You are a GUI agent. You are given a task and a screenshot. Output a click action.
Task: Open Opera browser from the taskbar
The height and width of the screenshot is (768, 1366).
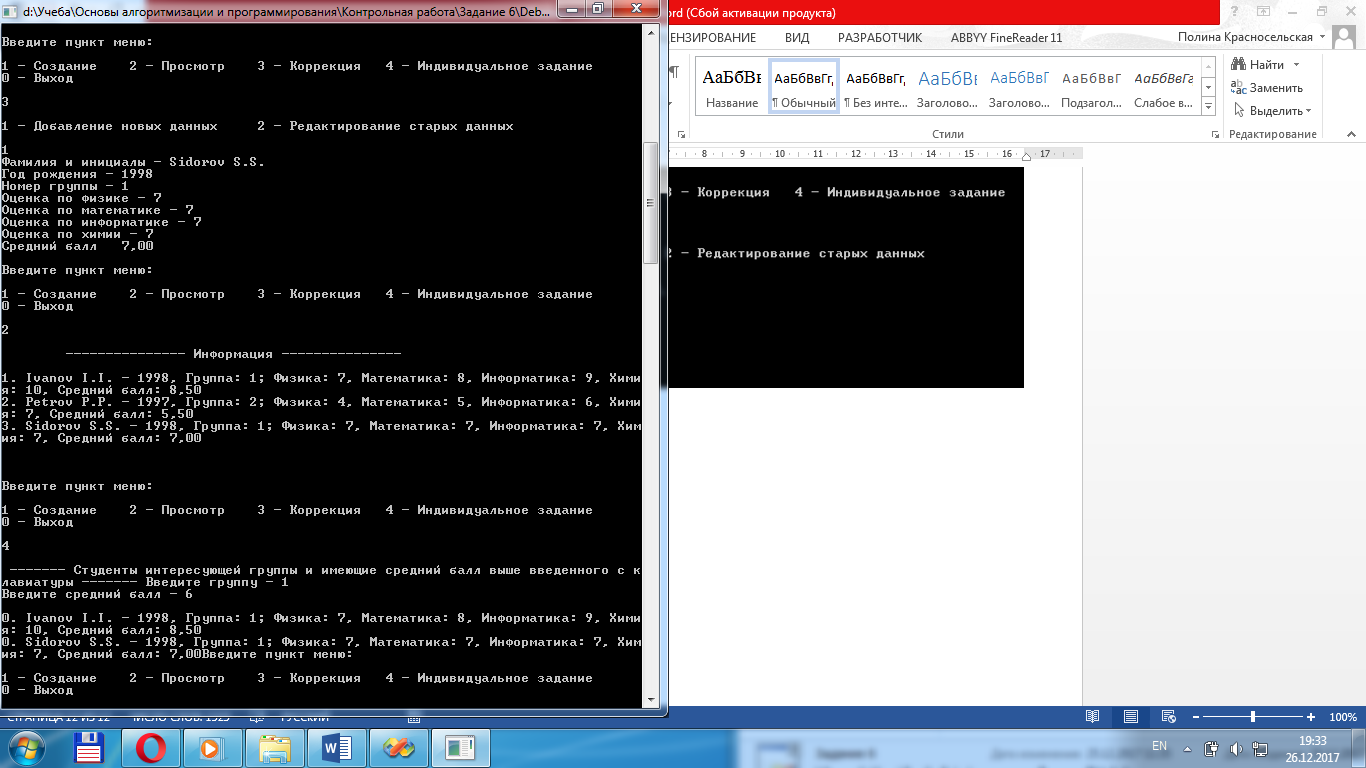[x=151, y=748]
